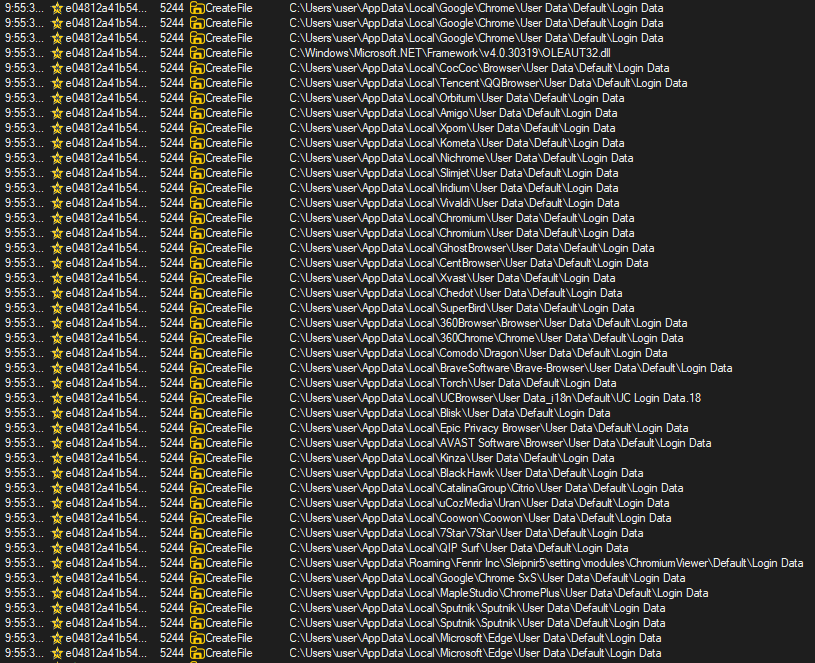Click the process icon in the Comodo Dragon row

(57, 353)
